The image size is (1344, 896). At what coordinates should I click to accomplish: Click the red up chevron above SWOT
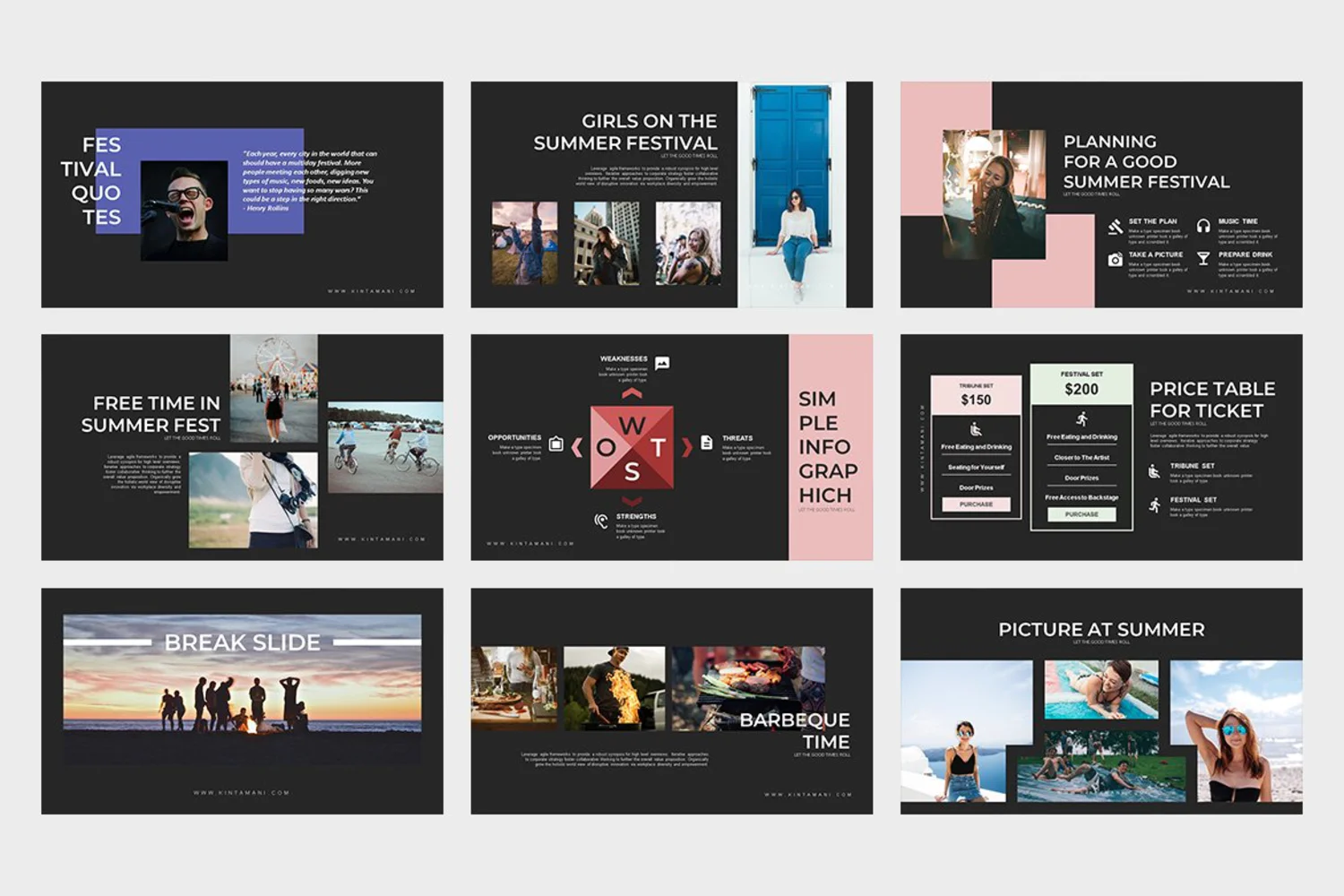632,393
